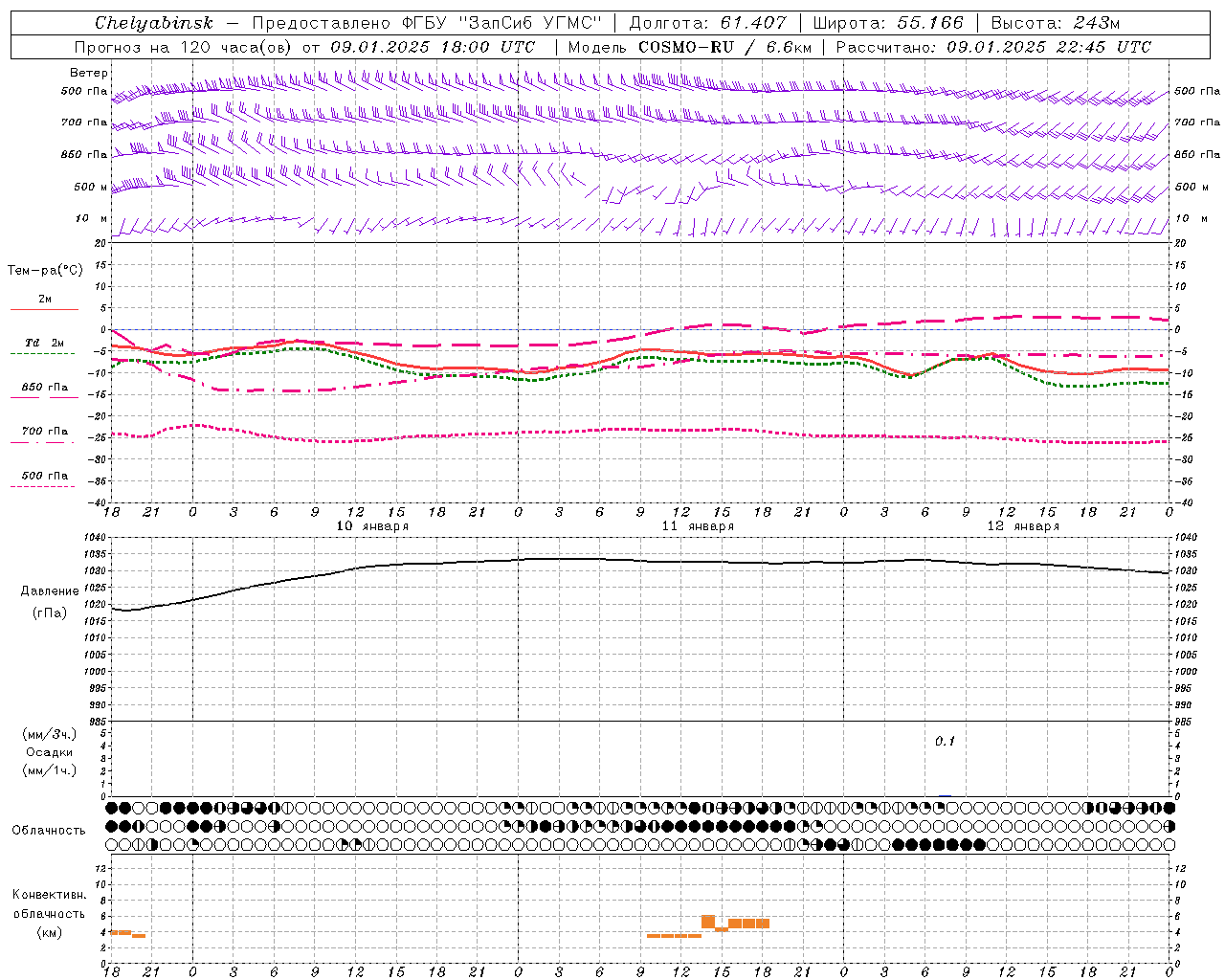Click the Chelyabinsk station title
This screenshot has width=1225, height=980.
click(153, 23)
